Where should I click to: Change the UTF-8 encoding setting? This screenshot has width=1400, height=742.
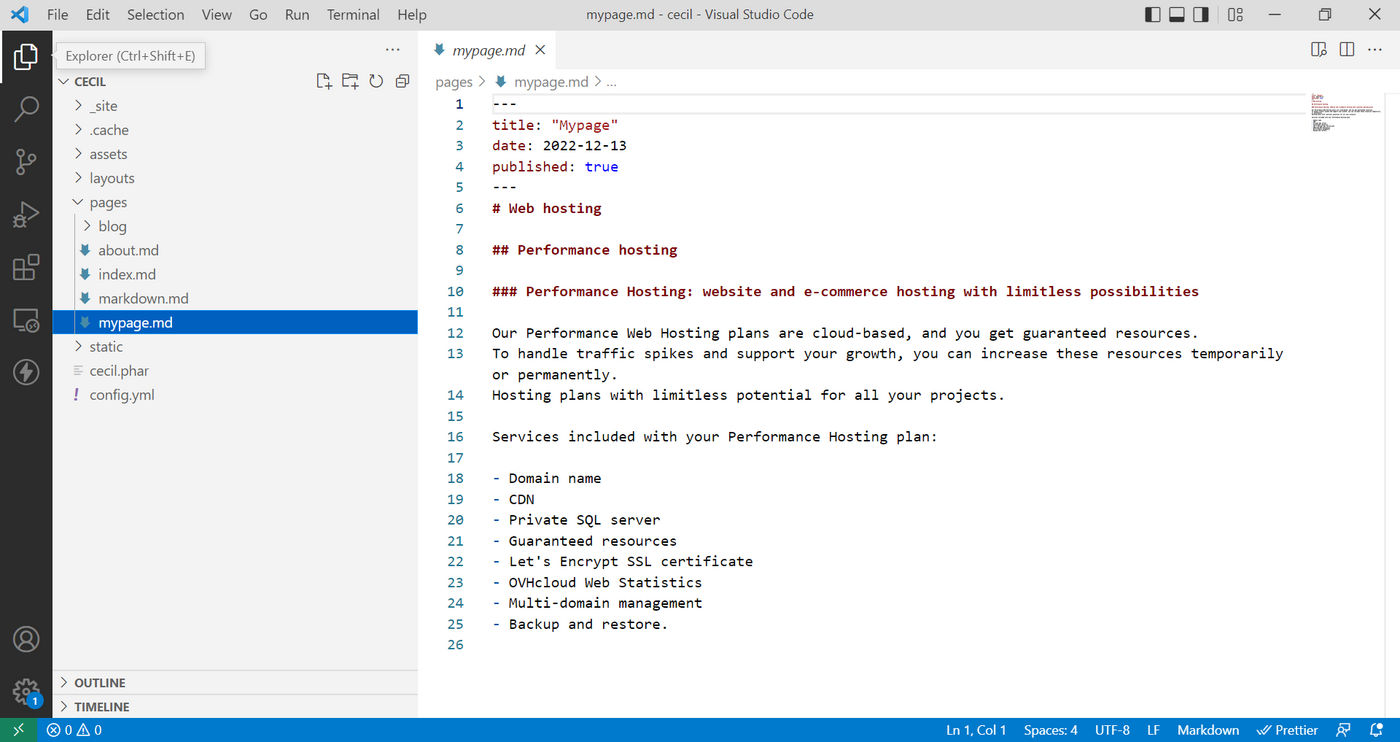1112,730
